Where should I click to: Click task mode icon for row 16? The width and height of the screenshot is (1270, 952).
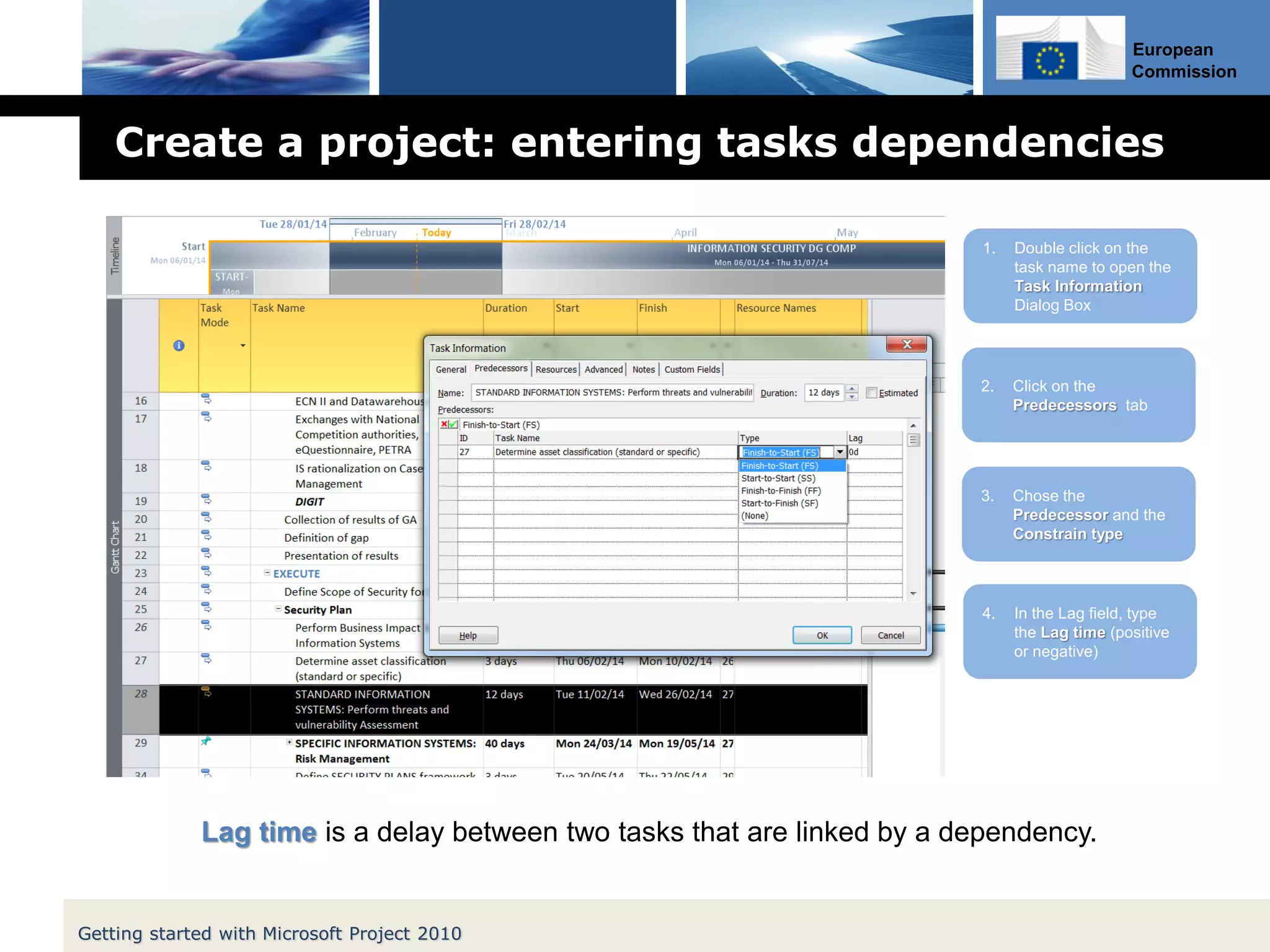point(206,399)
